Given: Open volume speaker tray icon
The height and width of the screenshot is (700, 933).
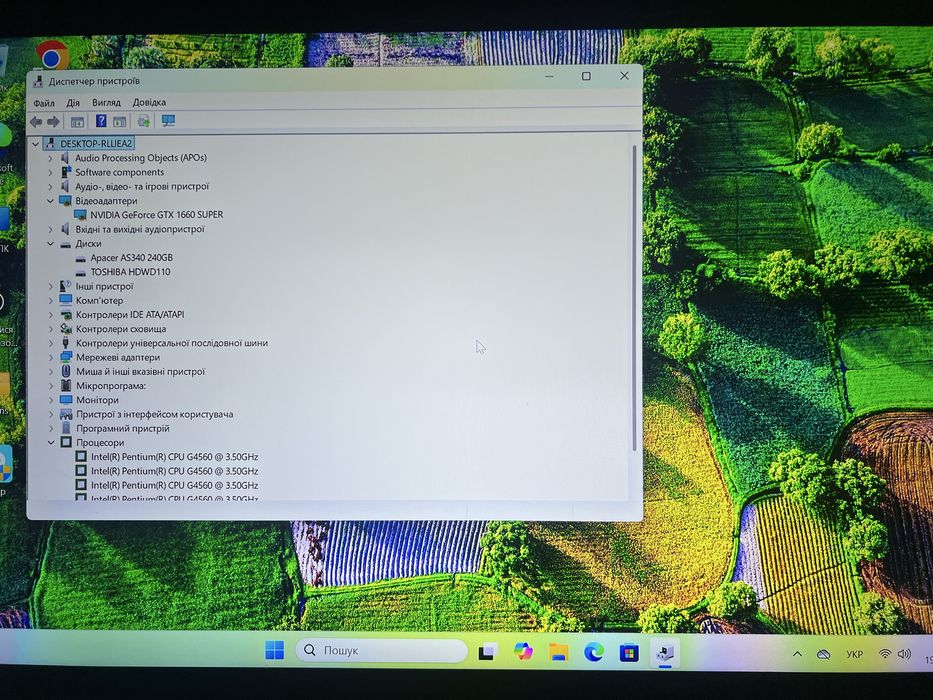Looking at the screenshot, I should (x=904, y=654).
